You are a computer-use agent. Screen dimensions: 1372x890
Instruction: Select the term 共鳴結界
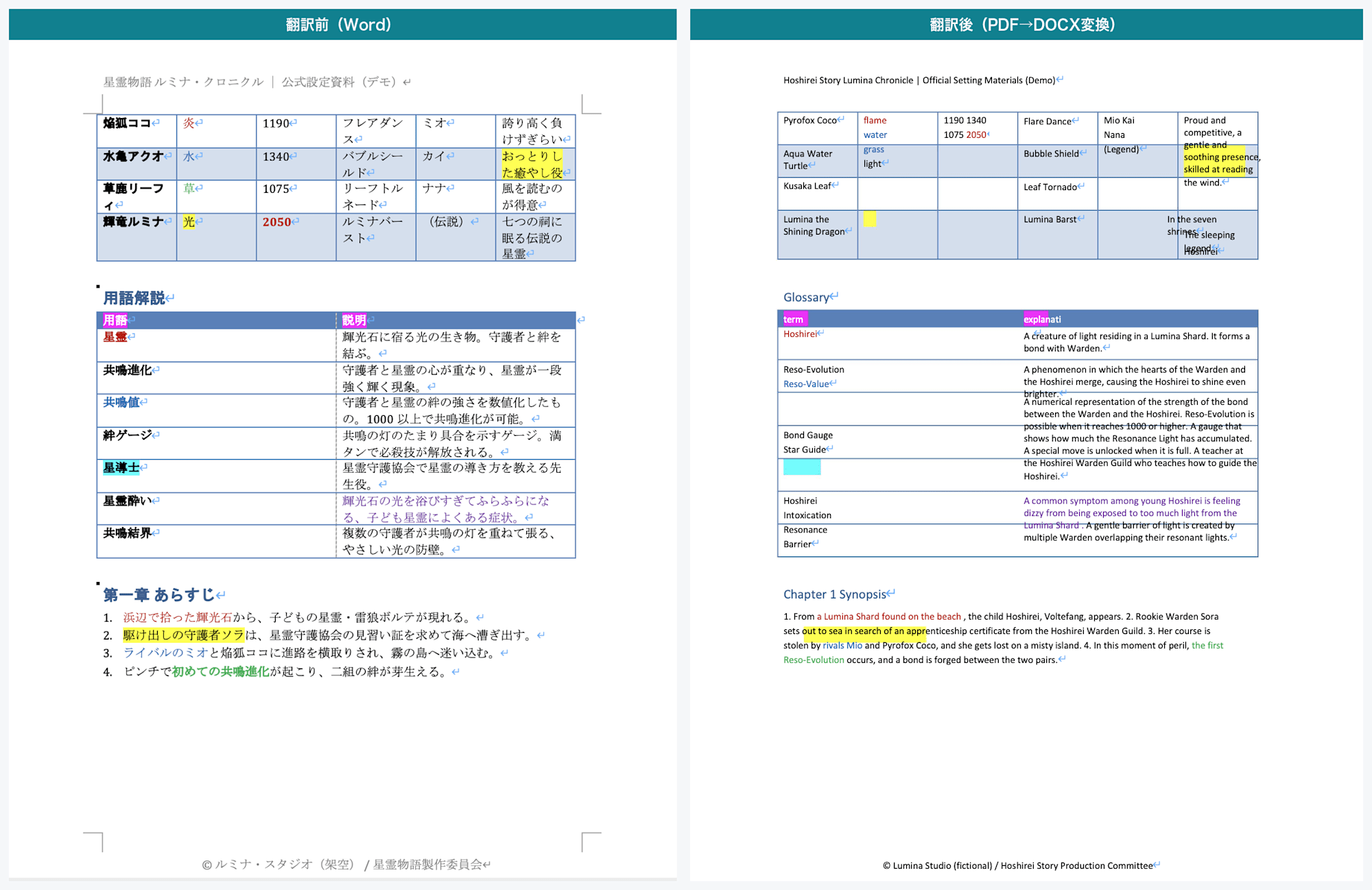tap(127, 532)
